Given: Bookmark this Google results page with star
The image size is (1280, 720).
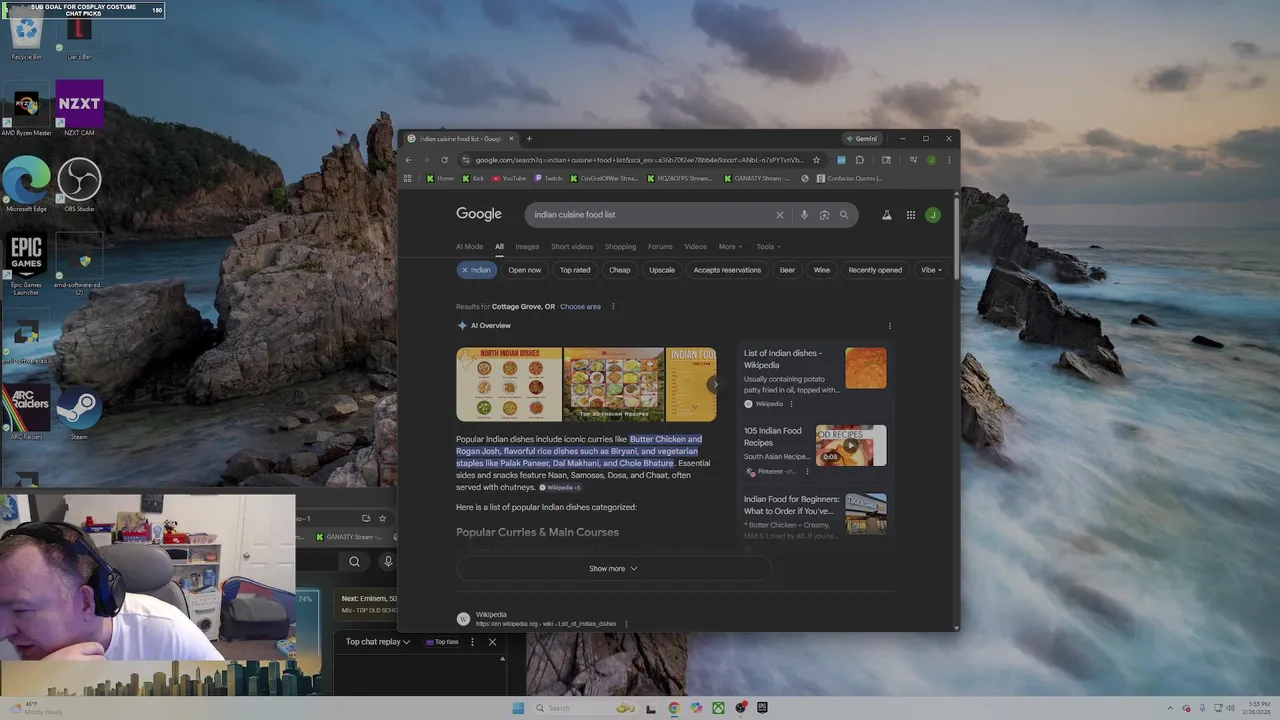Looking at the screenshot, I should [x=816, y=160].
